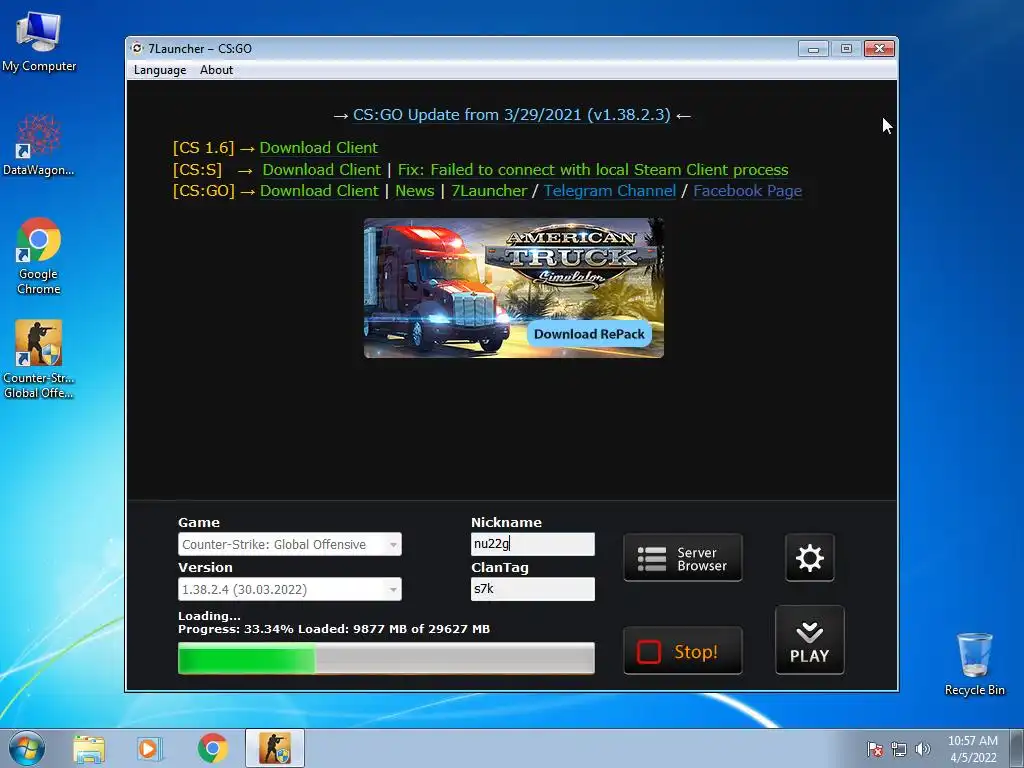Open the 7Launcher link

[489, 191]
